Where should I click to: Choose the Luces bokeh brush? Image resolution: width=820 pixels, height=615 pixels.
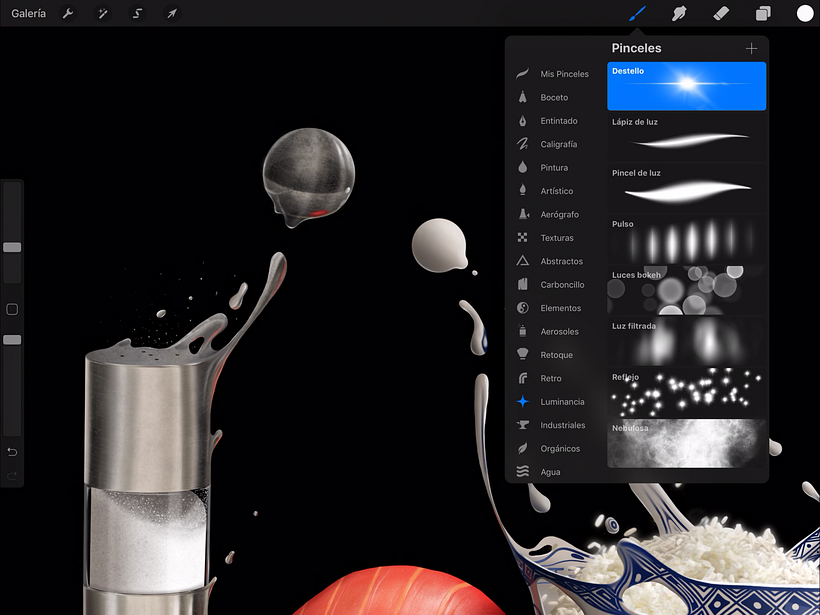[x=687, y=290]
